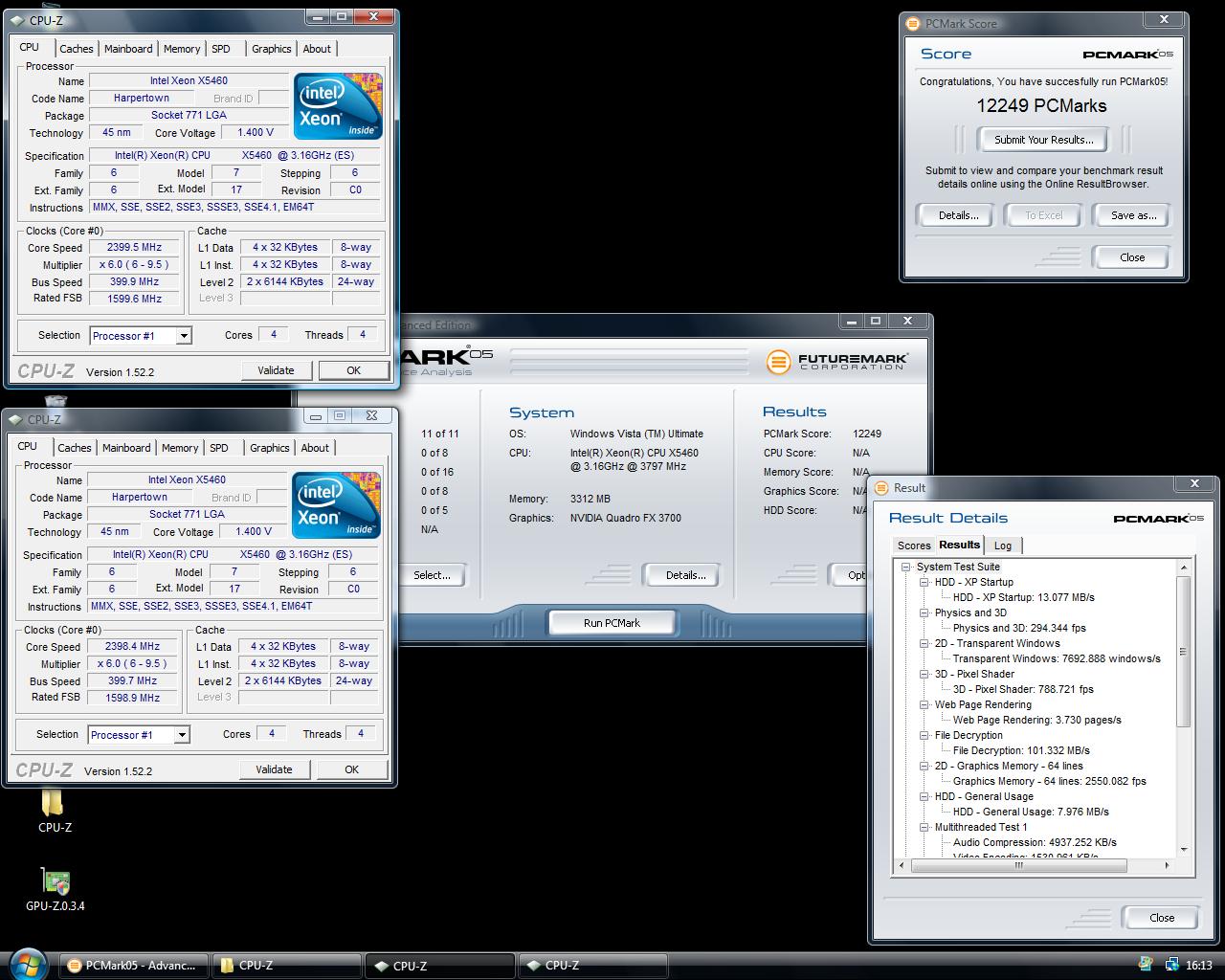The height and width of the screenshot is (980, 1225).
Task: Click OK in lower CPU-Z window
Action: pyautogui.click(x=351, y=769)
